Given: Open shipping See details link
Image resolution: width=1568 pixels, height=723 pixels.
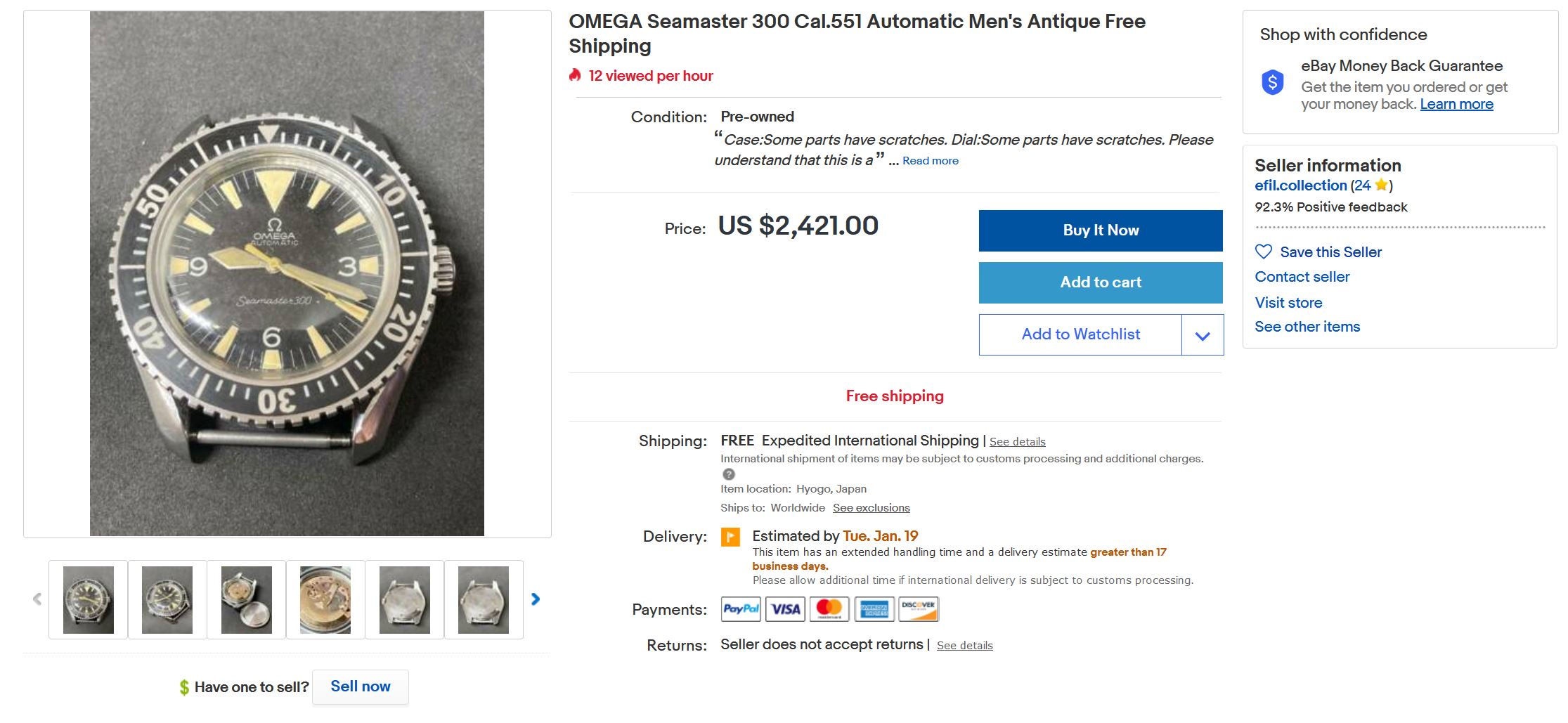Looking at the screenshot, I should pyautogui.click(x=1017, y=442).
